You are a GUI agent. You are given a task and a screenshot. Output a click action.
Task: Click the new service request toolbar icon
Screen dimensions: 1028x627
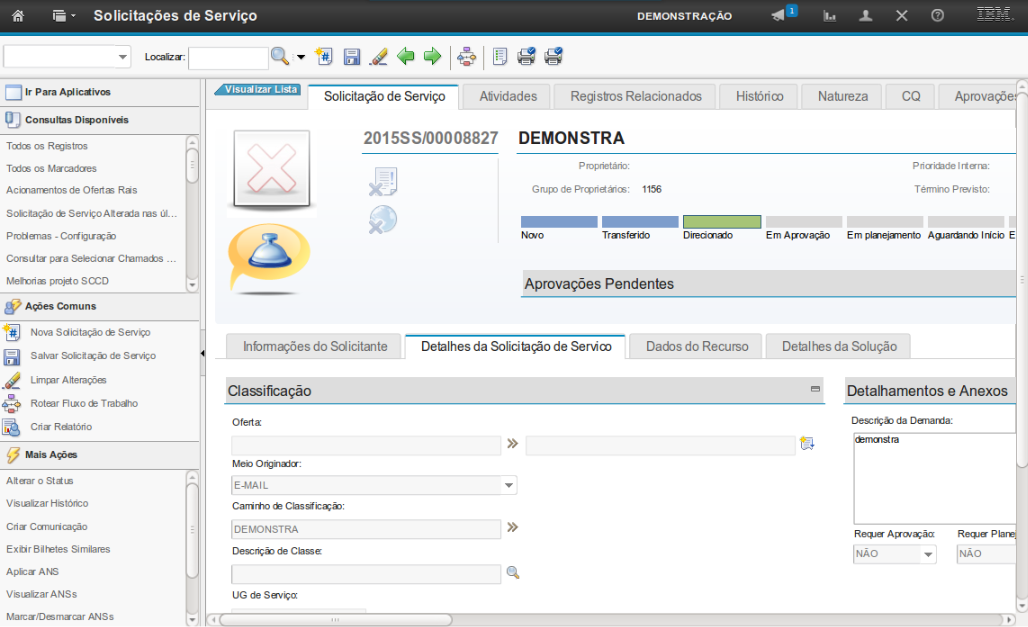pyautogui.click(x=324, y=57)
